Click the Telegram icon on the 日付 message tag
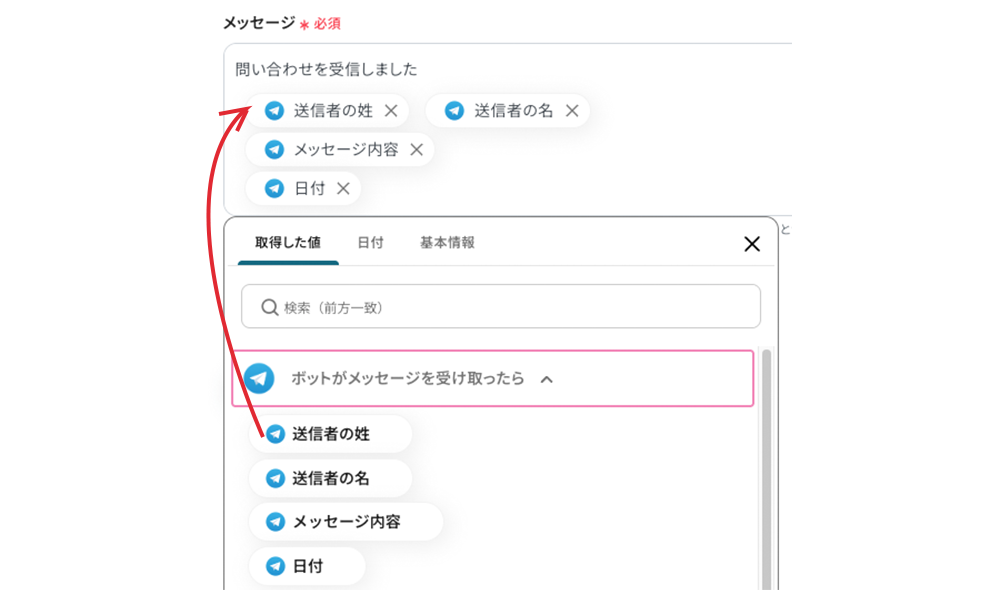The image size is (1000, 590). (274, 188)
